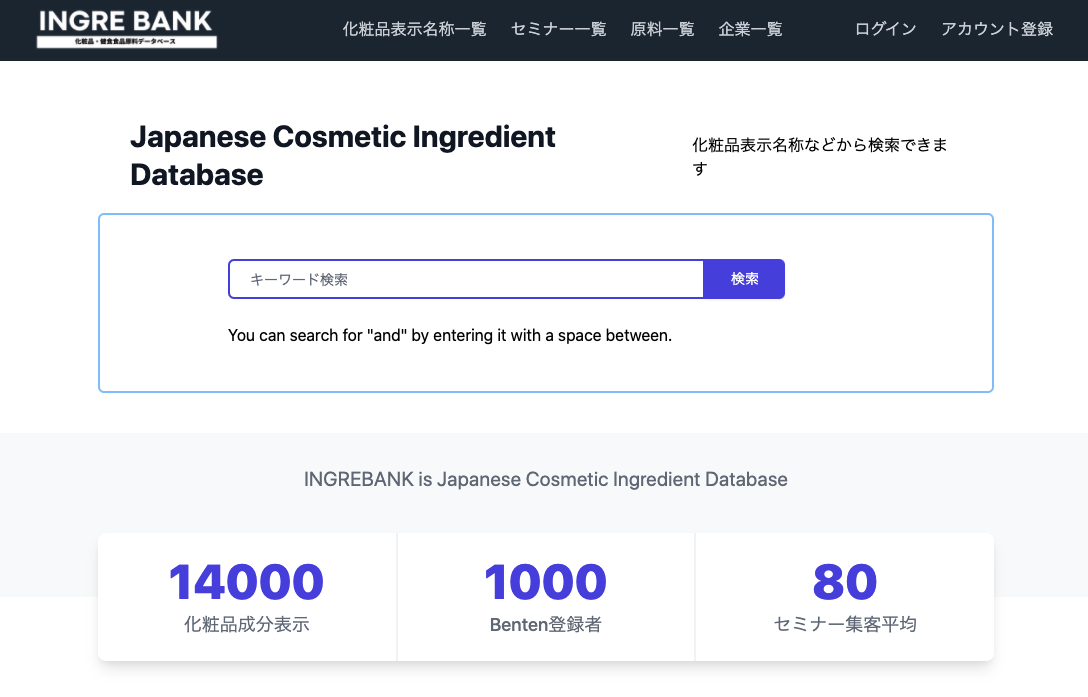This screenshot has height=697, width=1088.
Task: Focus the キーワード検索 input field
Action: [466, 279]
